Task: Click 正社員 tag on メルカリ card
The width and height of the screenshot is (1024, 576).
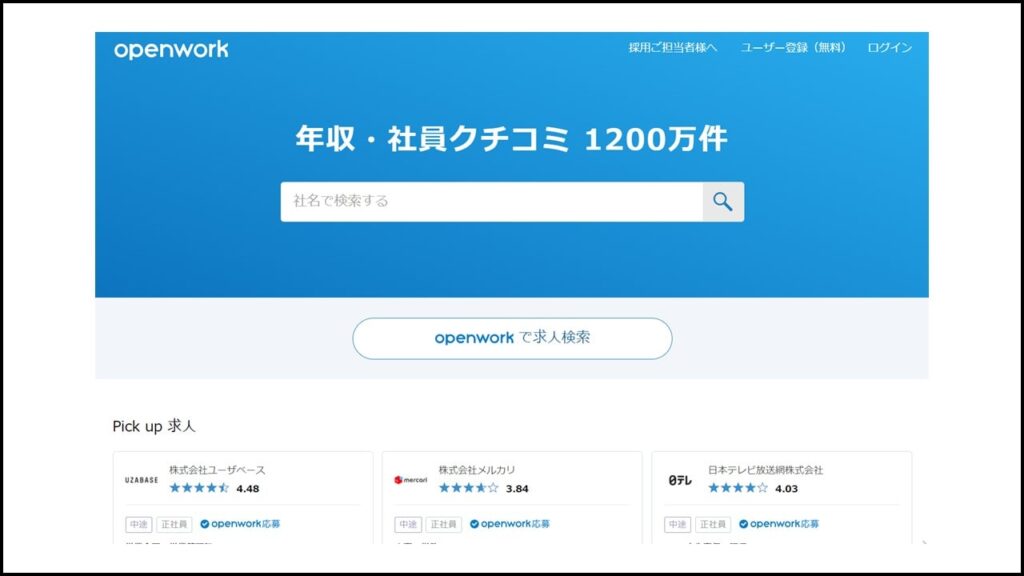Action: click(x=444, y=524)
